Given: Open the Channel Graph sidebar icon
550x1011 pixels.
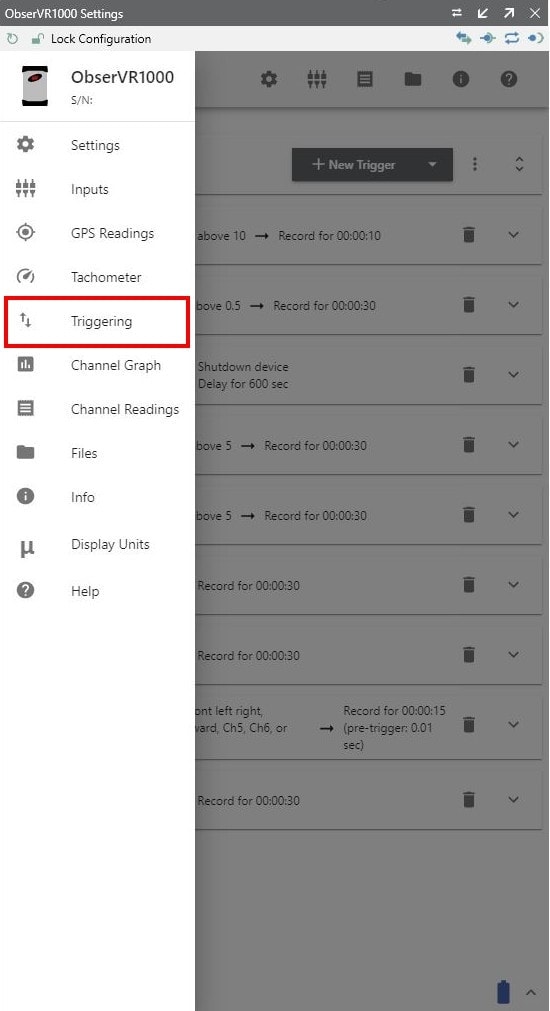Looking at the screenshot, I should tap(25, 364).
